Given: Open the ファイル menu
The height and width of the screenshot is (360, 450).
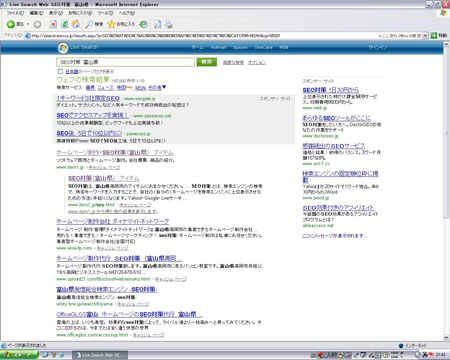Looking at the screenshot, I should 15,13.
